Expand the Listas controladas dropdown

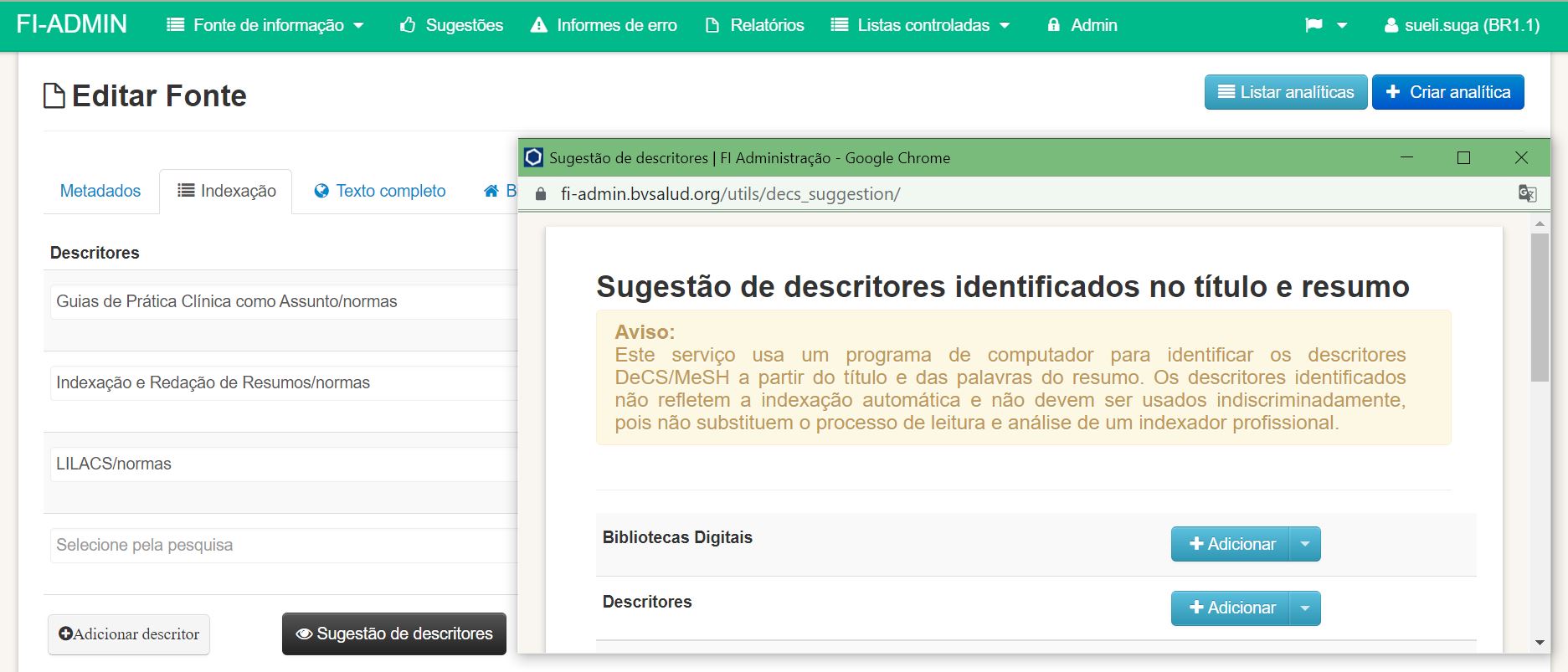click(x=920, y=25)
